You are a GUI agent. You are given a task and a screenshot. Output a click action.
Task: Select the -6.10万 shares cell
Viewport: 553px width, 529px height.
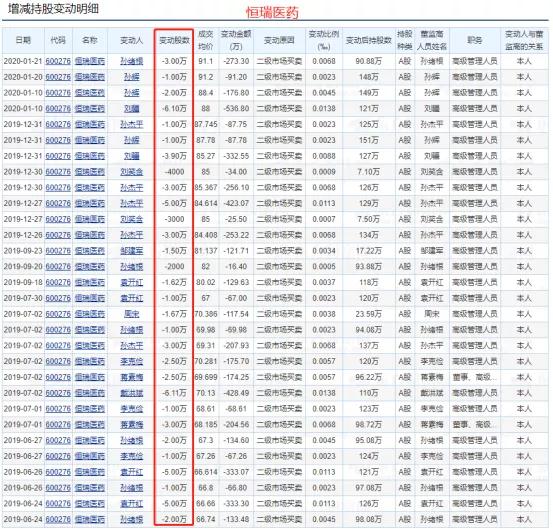tap(174, 109)
